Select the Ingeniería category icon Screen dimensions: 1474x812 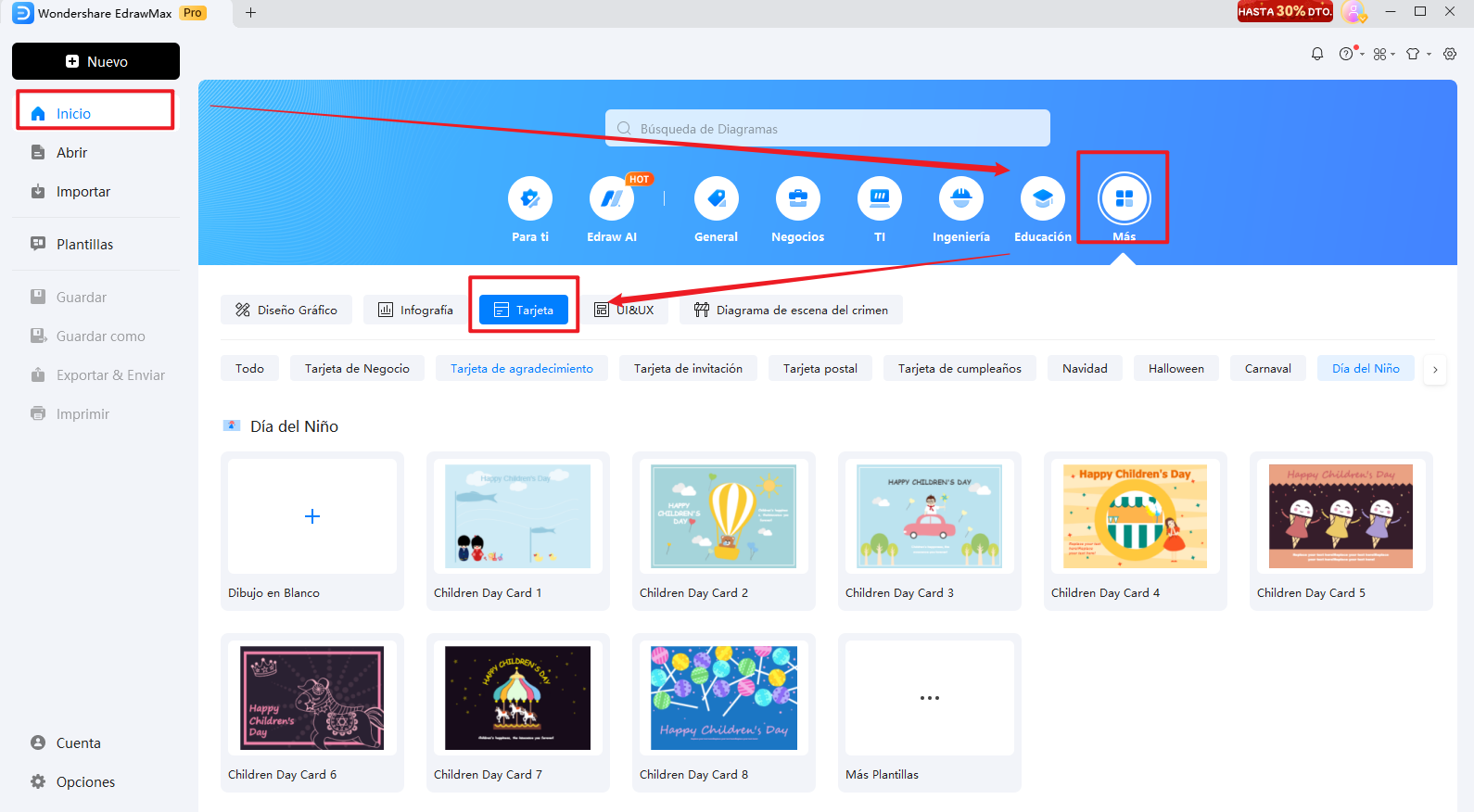960,198
